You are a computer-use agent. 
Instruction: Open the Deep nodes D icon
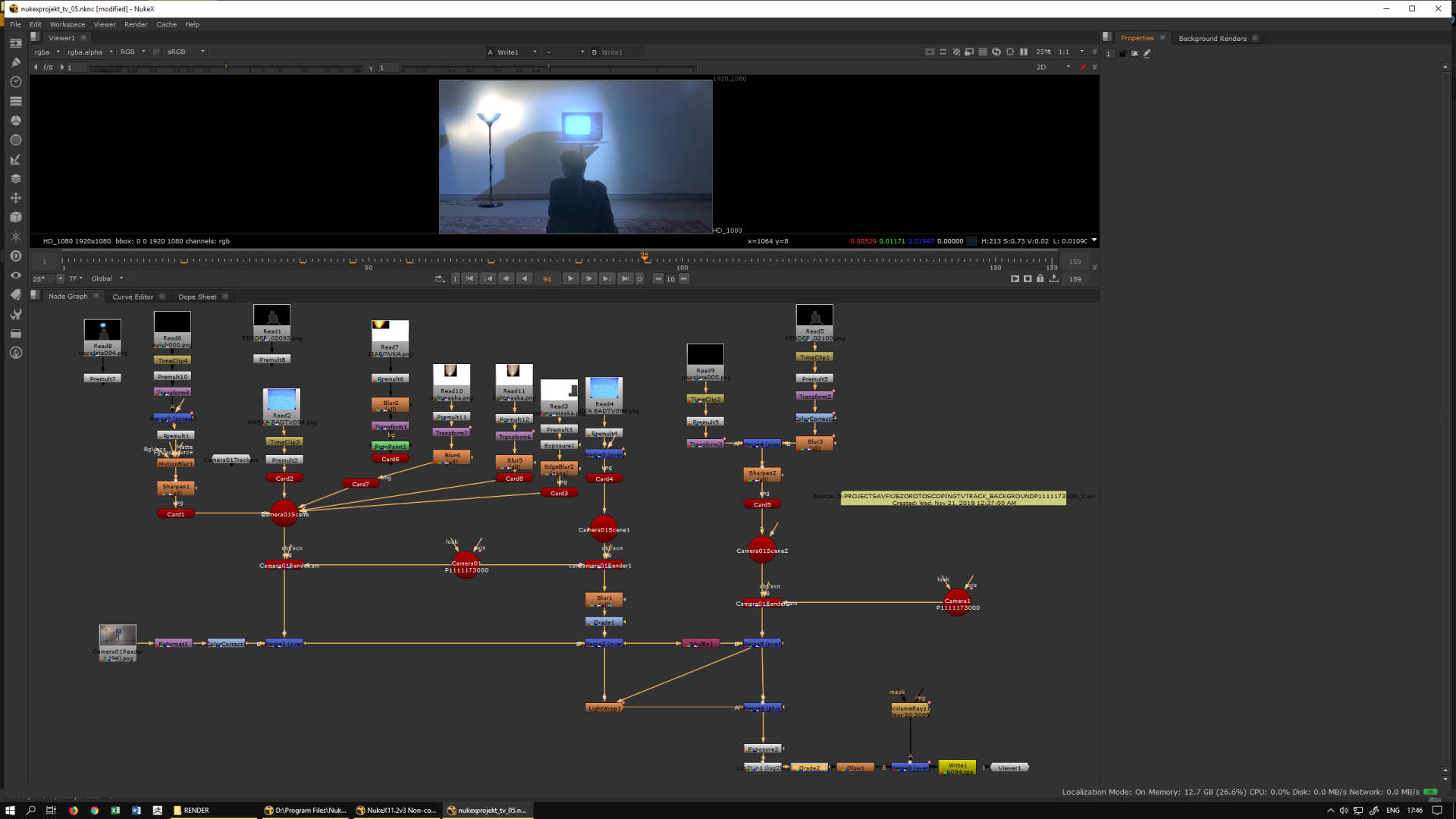[x=15, y=256]
